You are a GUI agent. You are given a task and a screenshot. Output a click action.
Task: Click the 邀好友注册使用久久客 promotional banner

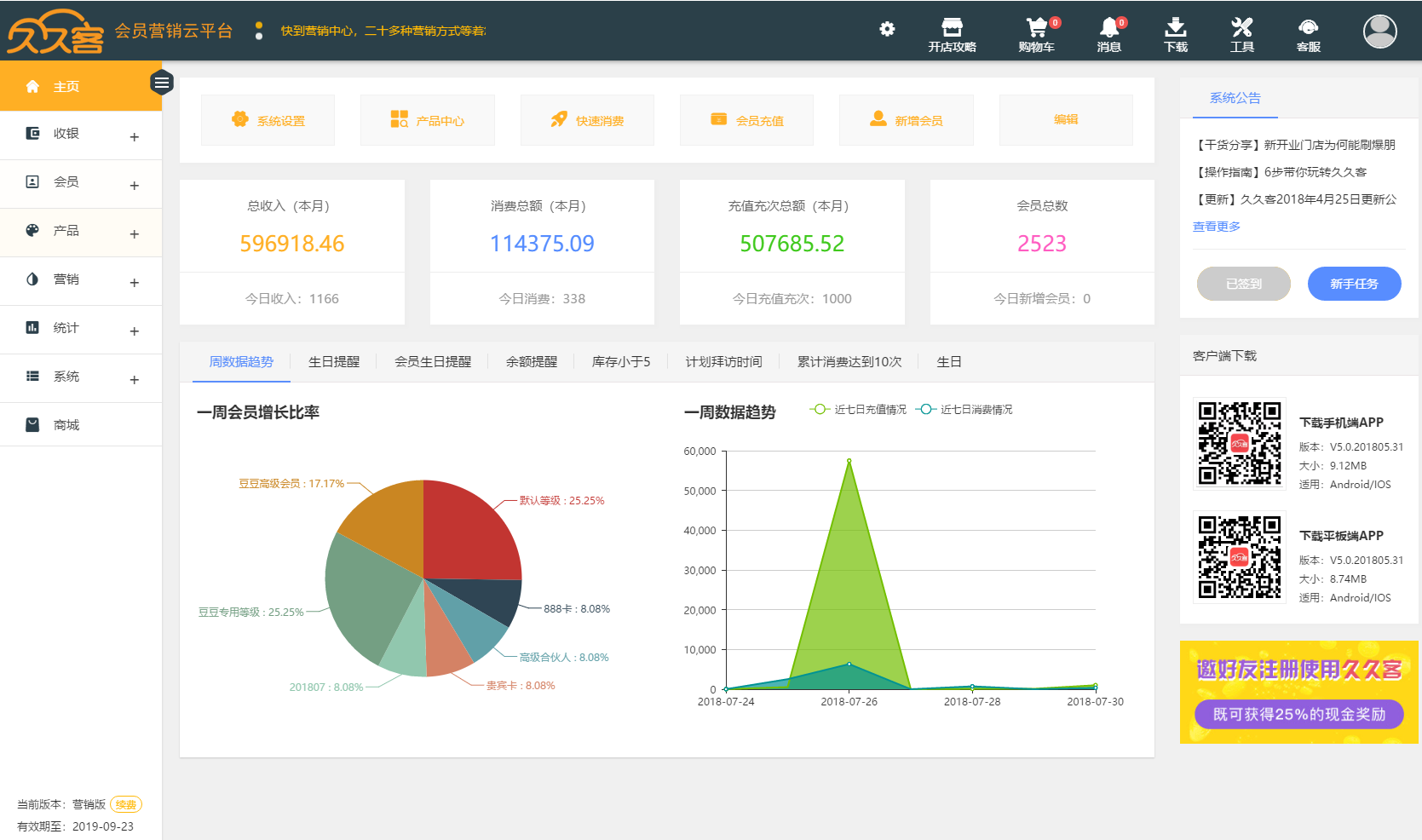click(x=1298, y=692)
